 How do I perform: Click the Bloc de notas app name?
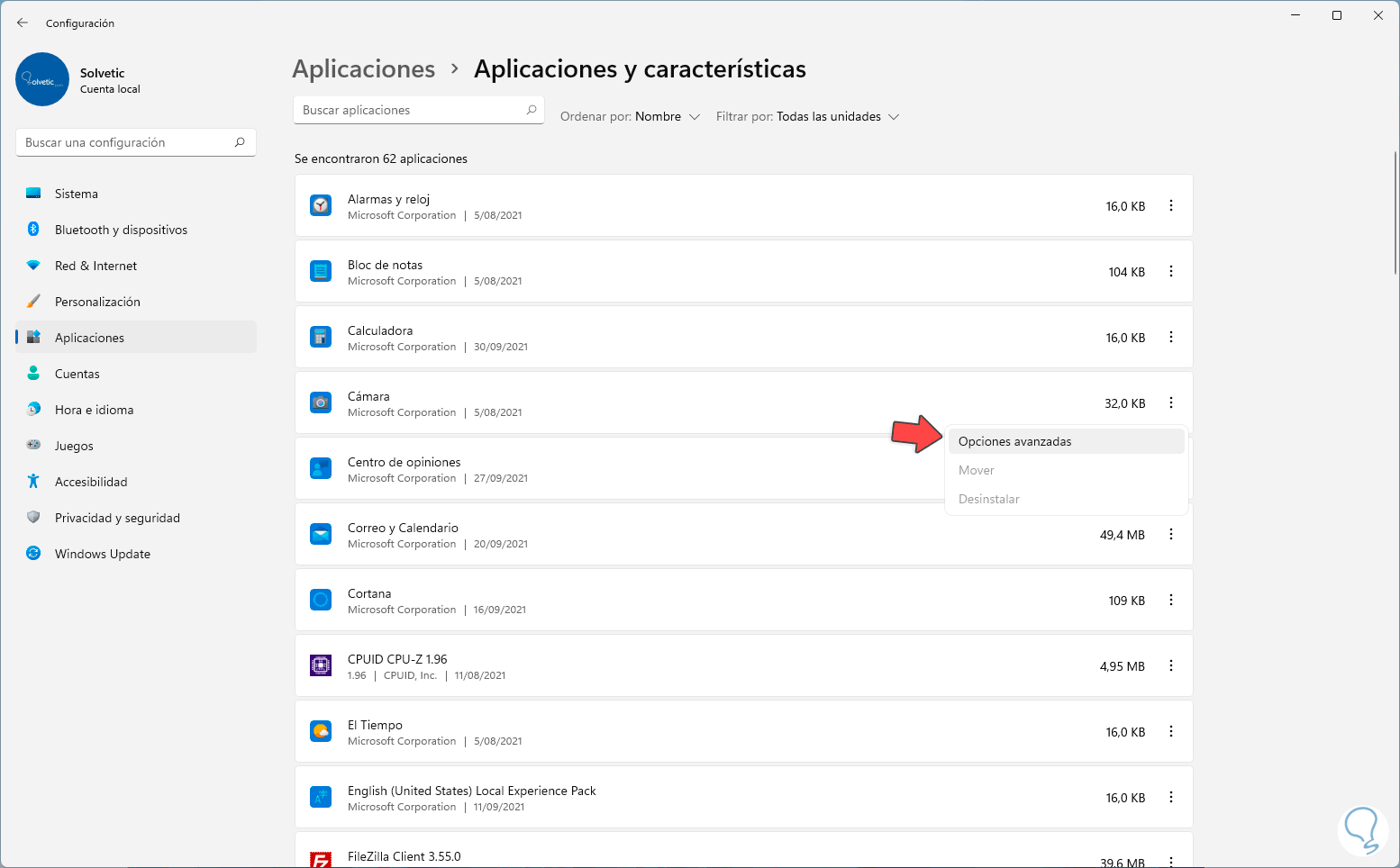click(385, 265)
